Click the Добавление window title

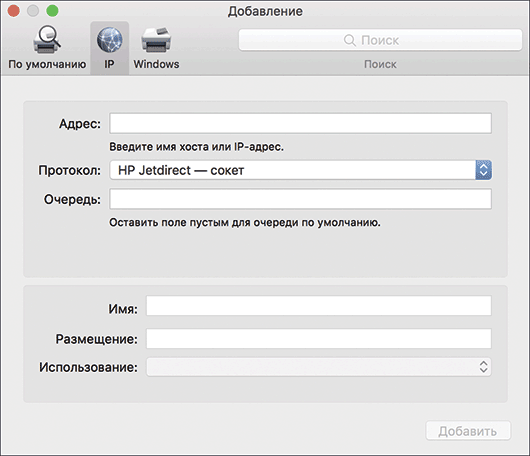pyautogui.click(x=265, y=11)
